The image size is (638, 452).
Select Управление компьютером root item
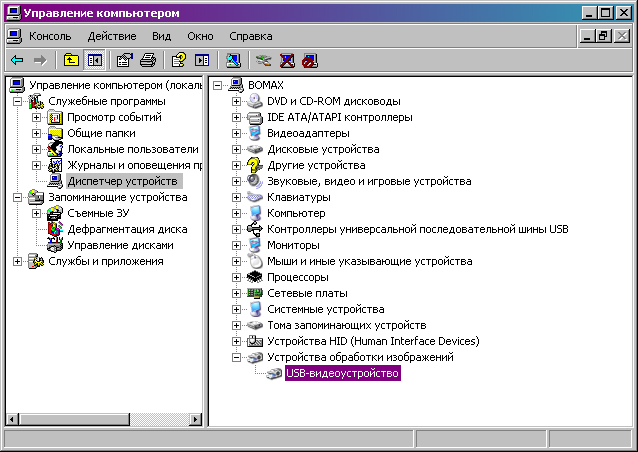116,85
